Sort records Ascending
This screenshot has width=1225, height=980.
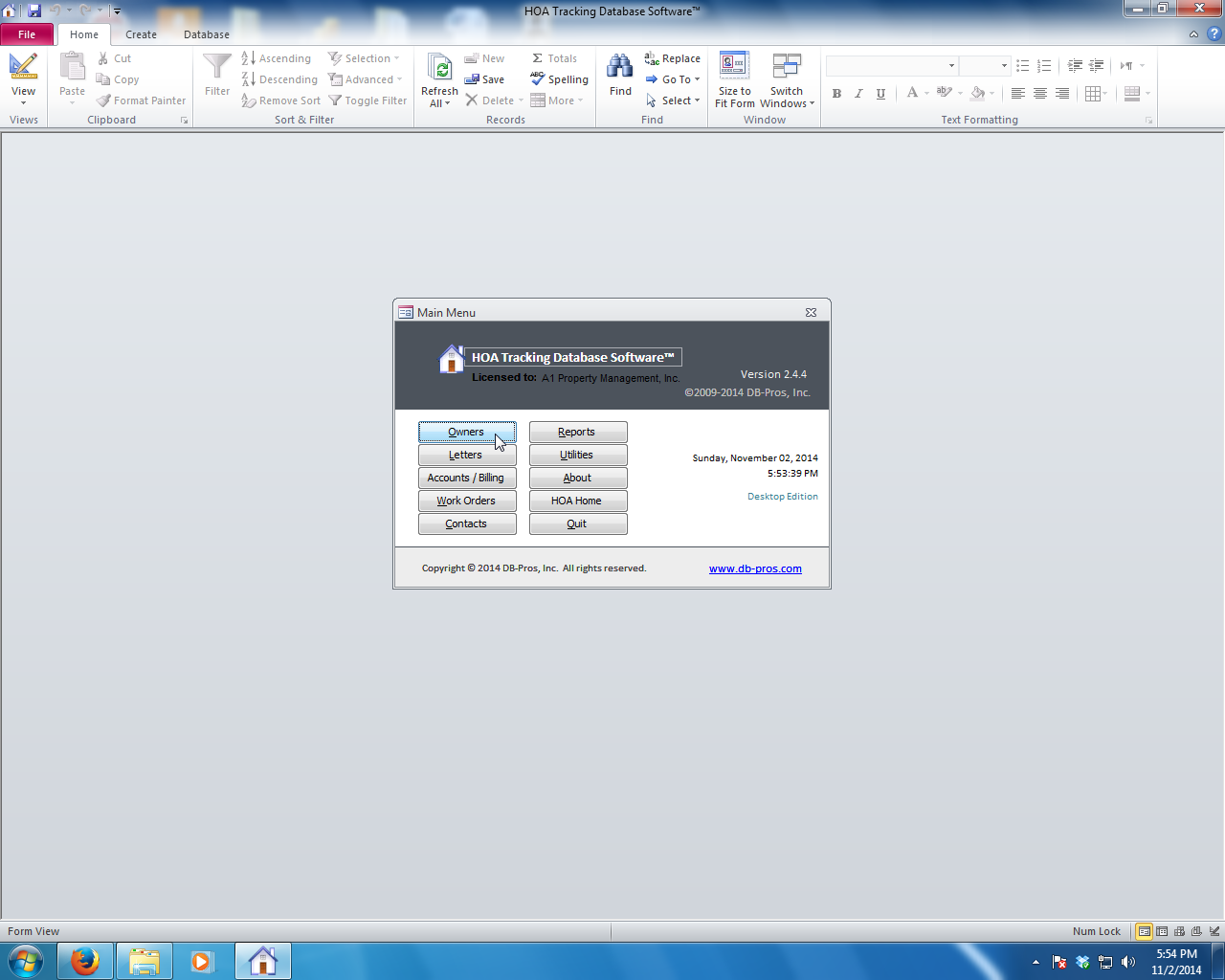(x=277, y=58)
